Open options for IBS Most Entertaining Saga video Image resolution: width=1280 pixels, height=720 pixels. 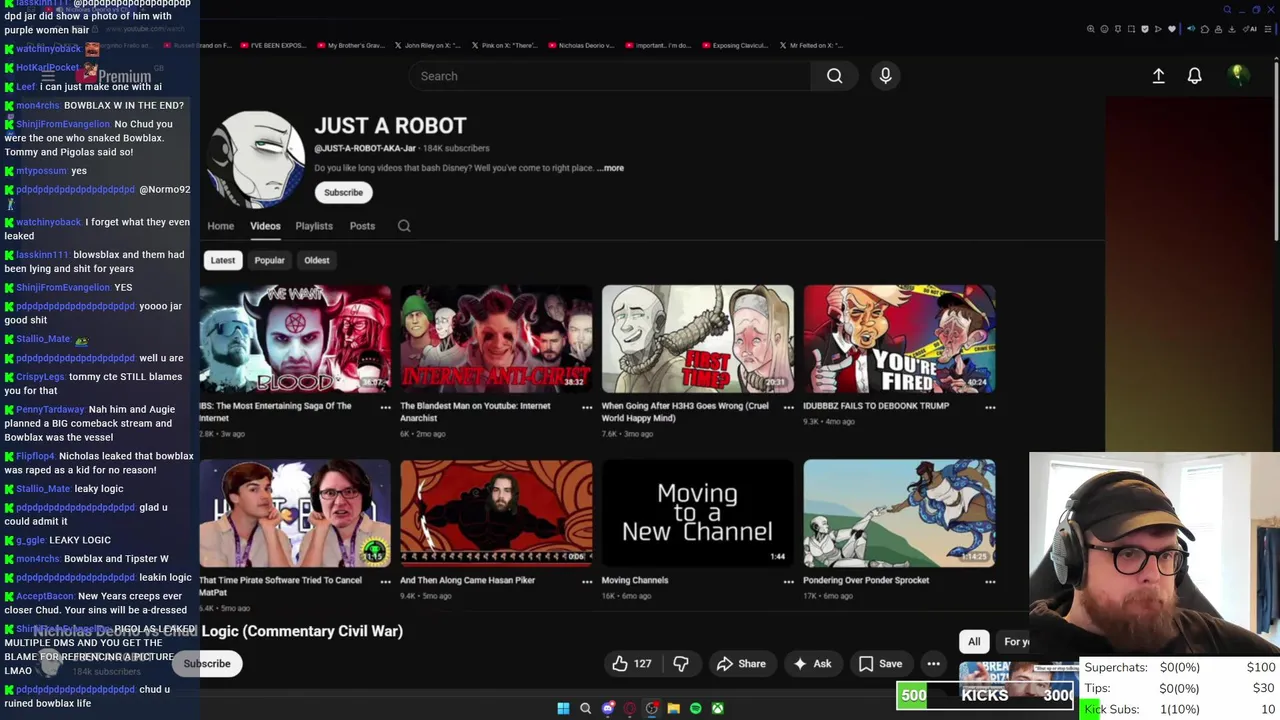385,407
